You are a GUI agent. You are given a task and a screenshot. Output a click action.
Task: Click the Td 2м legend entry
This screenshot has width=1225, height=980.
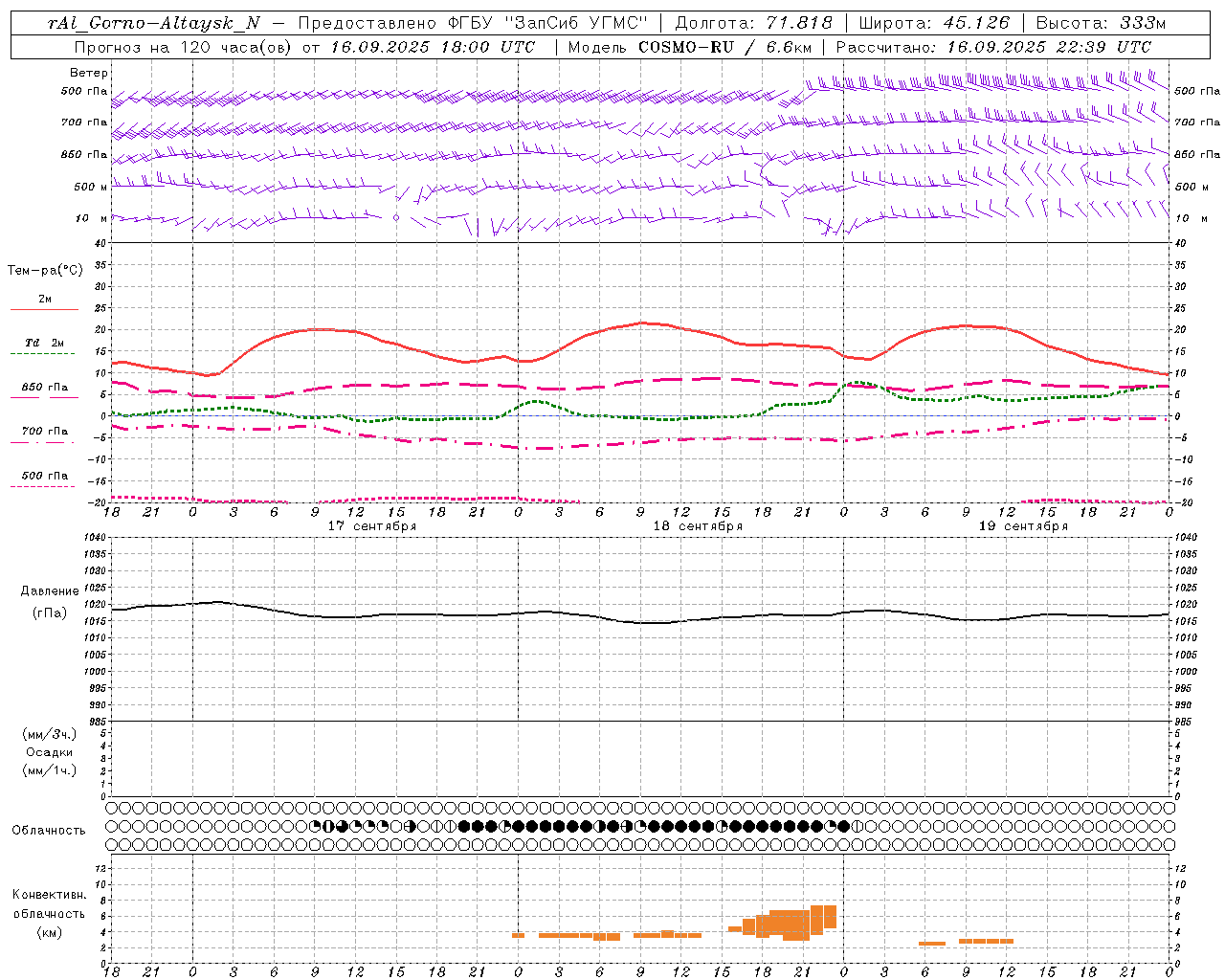pos(44,343)
